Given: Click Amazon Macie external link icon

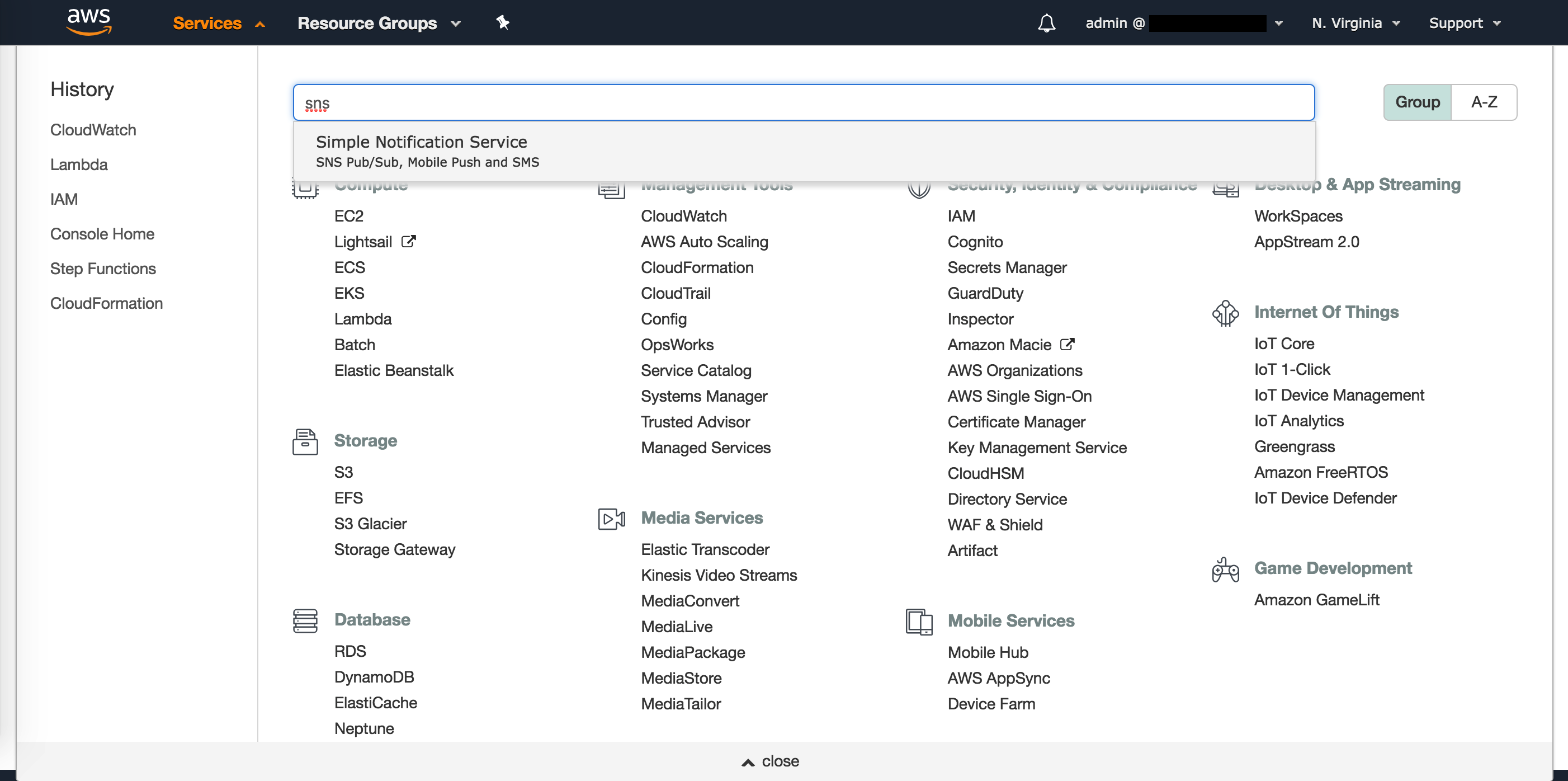Looking at the screenshot, I should point(1068,344).
